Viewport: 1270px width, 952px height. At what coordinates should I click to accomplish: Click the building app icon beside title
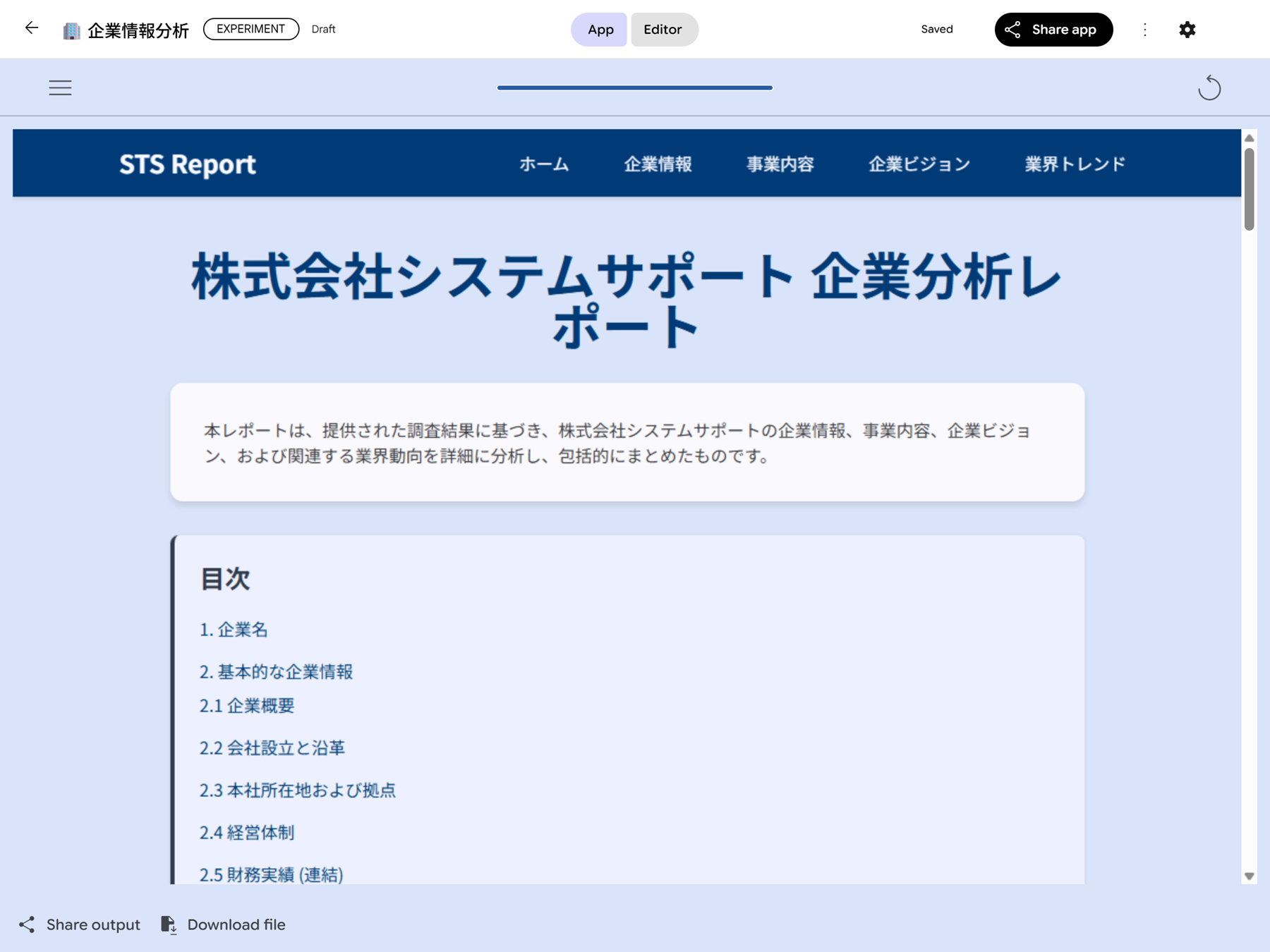click(71, 30)
